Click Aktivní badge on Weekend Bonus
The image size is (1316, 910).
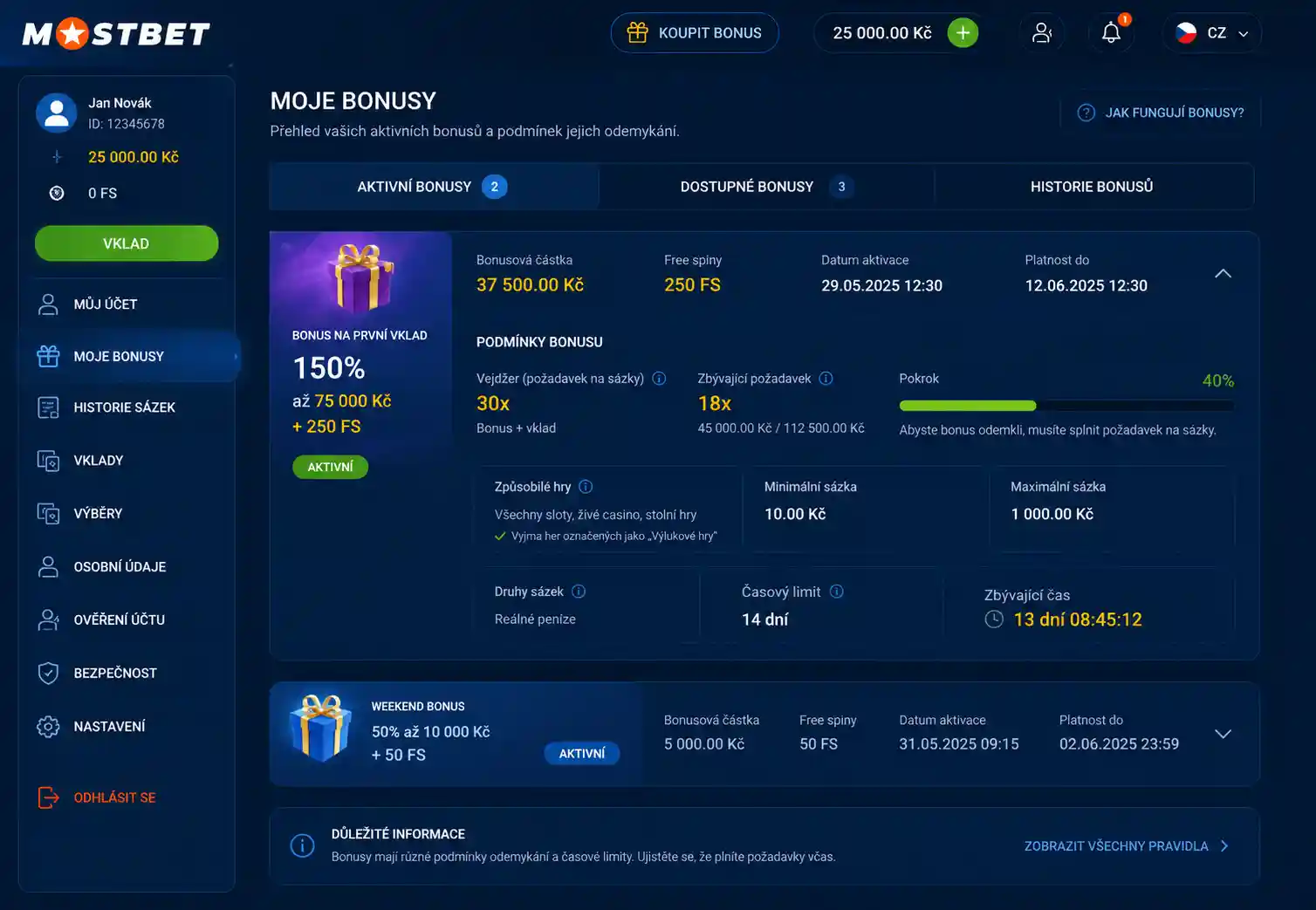tap(582, 753)
